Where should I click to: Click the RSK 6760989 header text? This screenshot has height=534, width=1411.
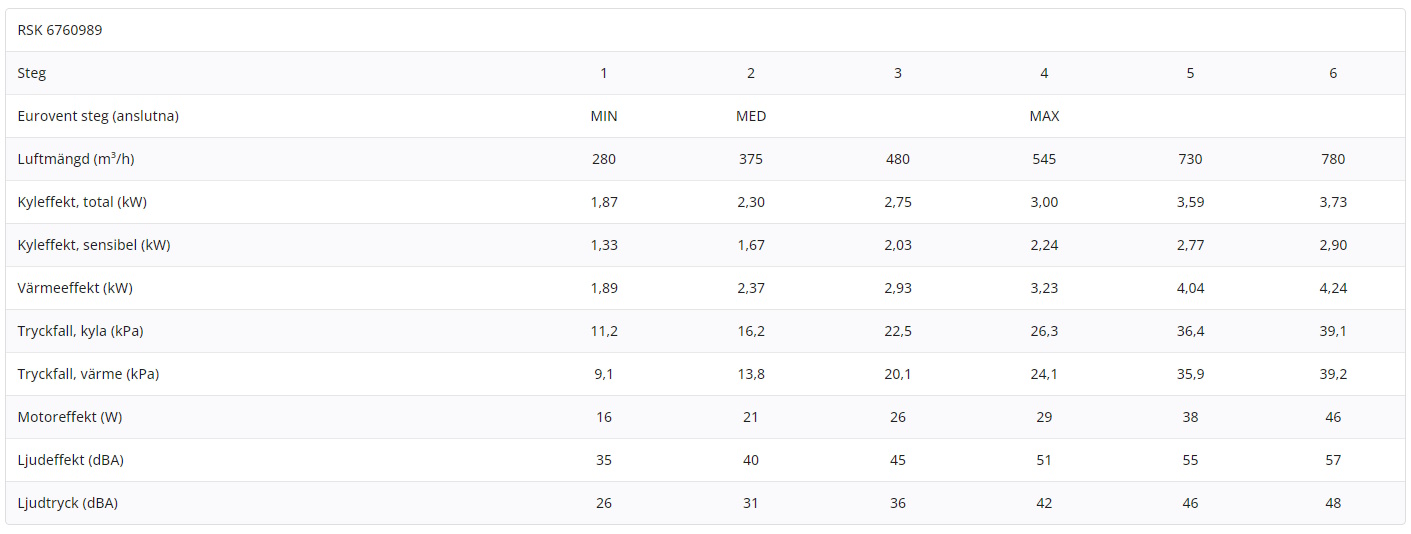pos(60,30)
